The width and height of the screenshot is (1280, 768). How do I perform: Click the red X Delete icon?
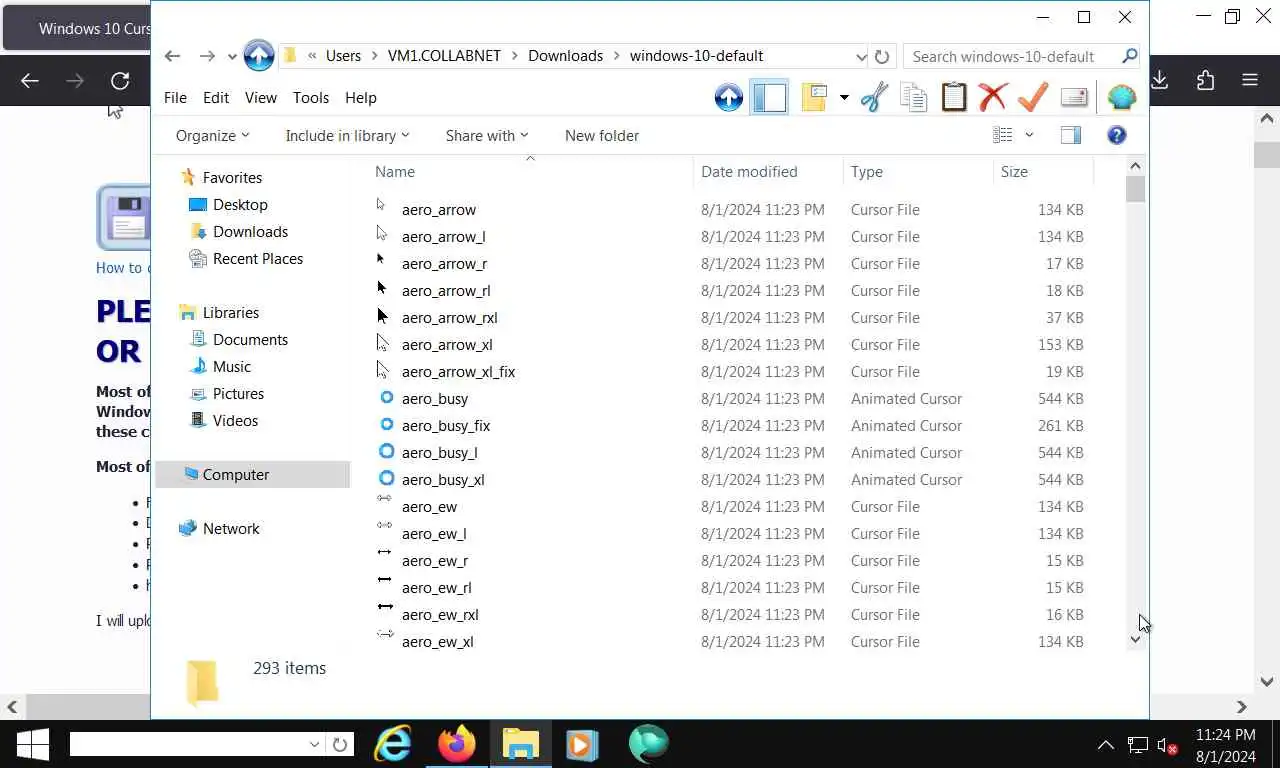click(993, 97)
